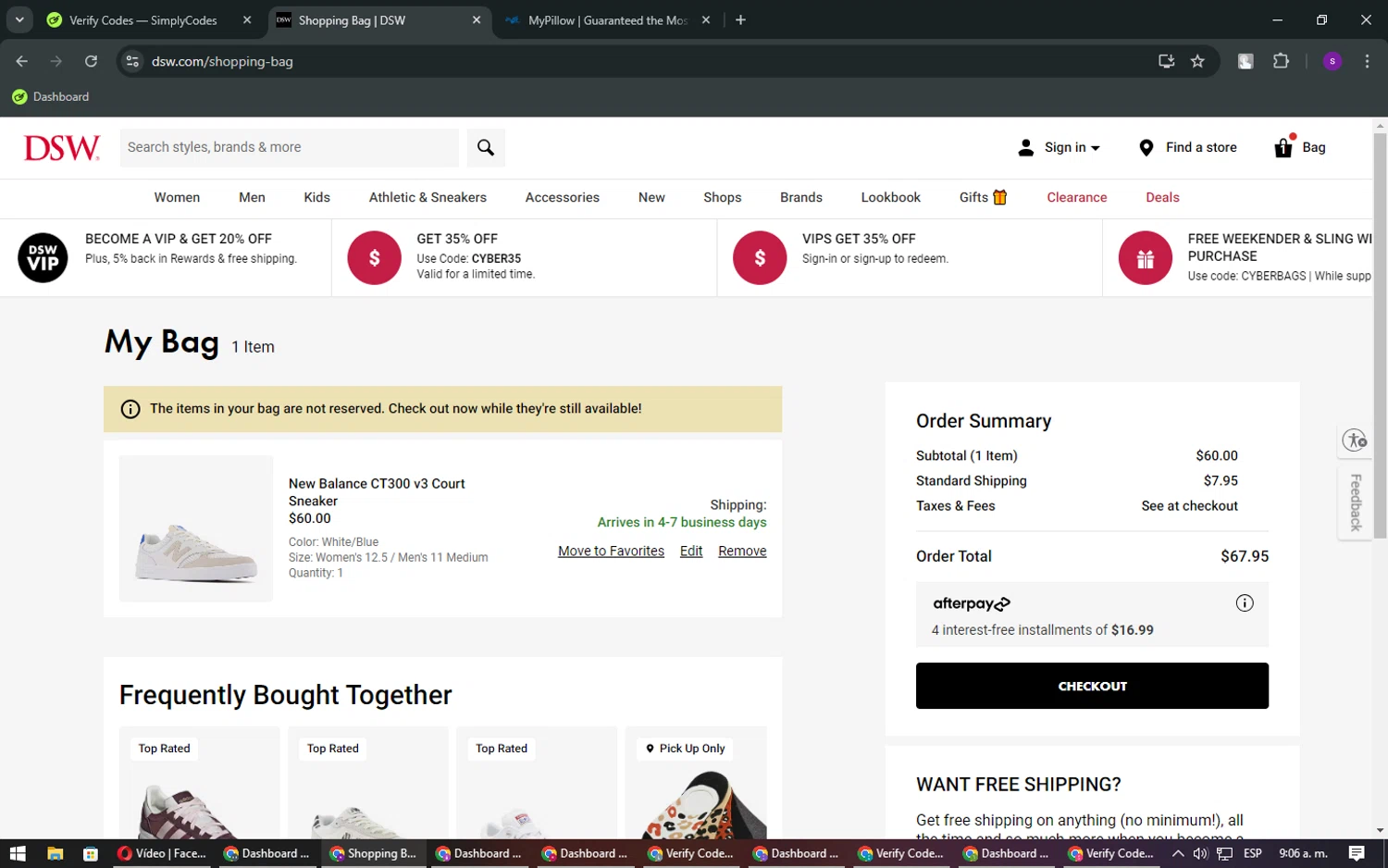The width and height of the screenshot is (1388, 868).
Task: Open File Explorer from taskbar
Action: point(55,853)
